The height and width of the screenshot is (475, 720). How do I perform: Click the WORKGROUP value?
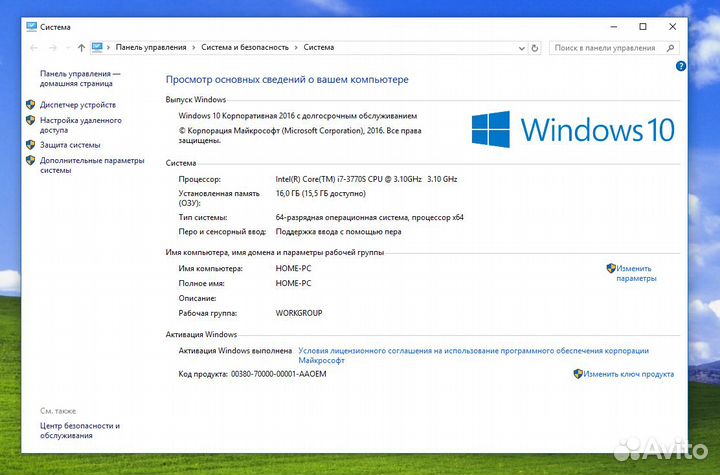[299, 313]
